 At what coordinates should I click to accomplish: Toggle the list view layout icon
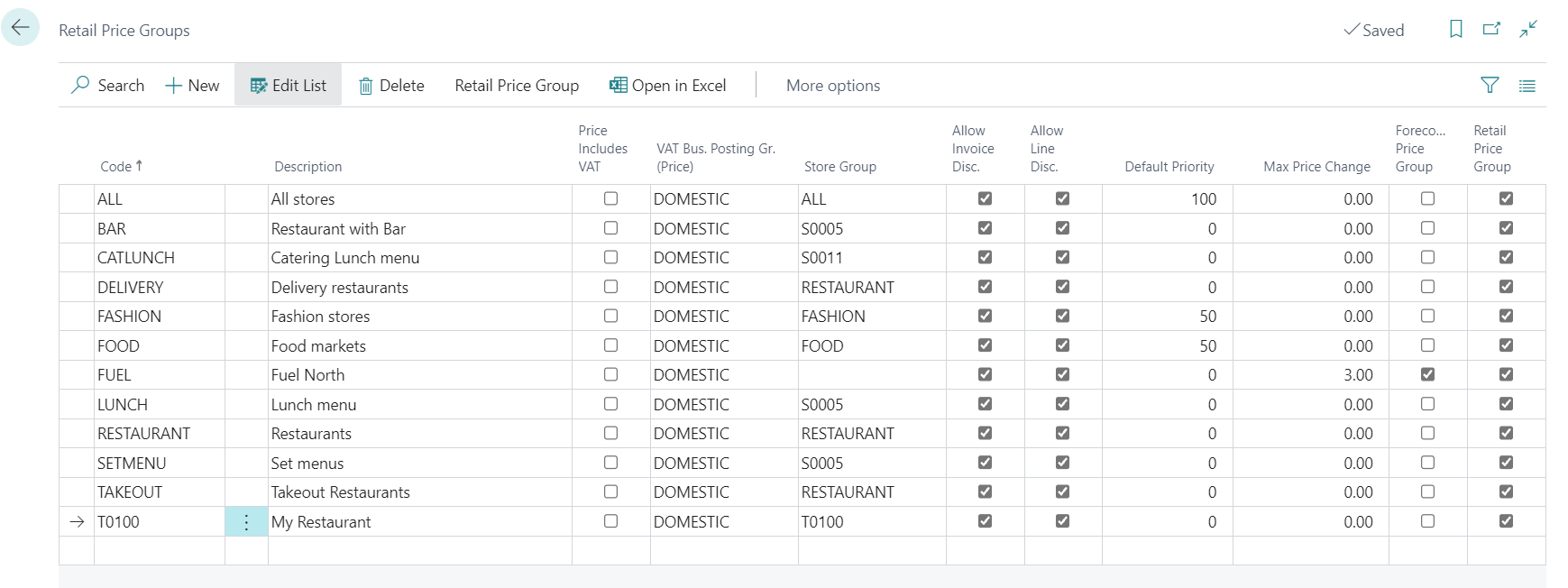1527,86
